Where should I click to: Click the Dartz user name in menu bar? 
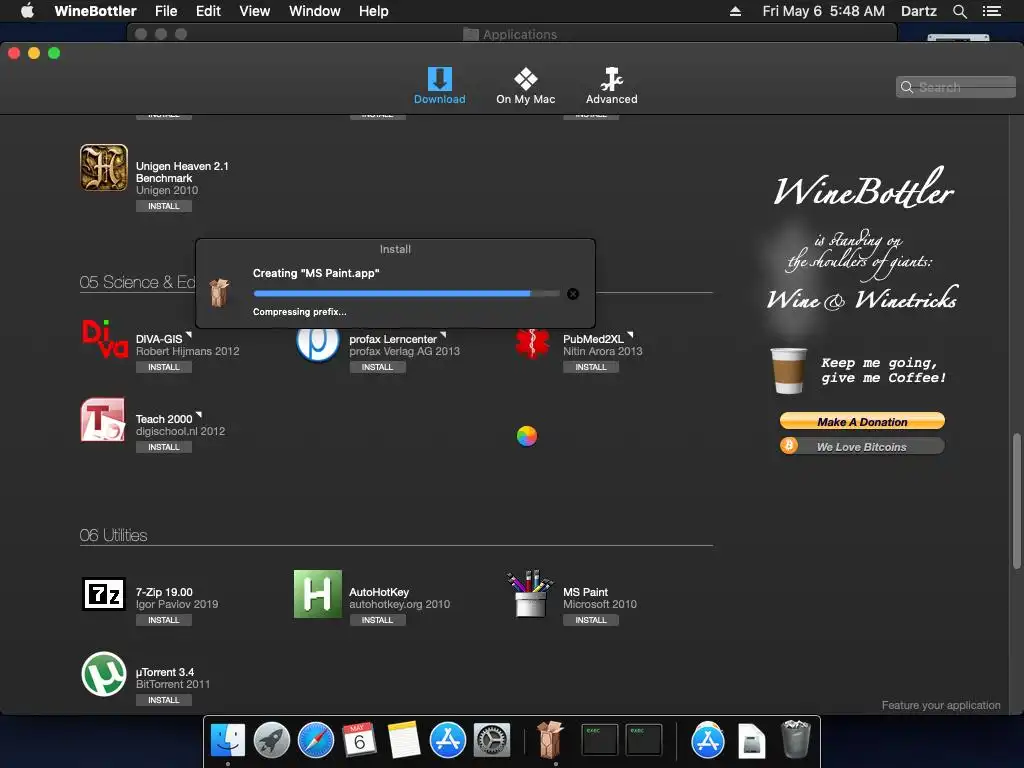tap(918, 11)
